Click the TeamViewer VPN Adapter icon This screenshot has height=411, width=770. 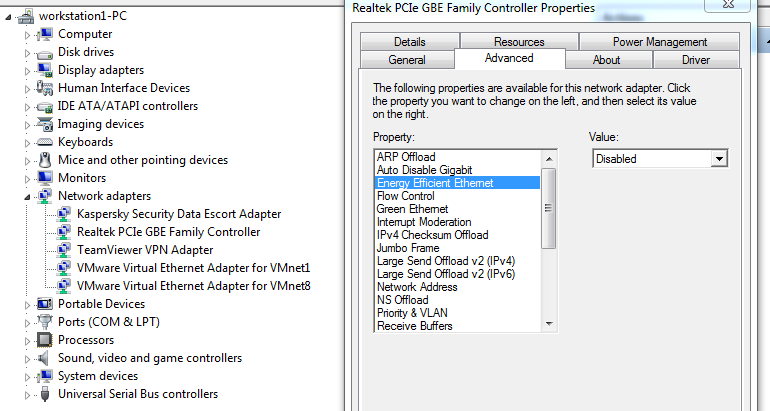64,250
